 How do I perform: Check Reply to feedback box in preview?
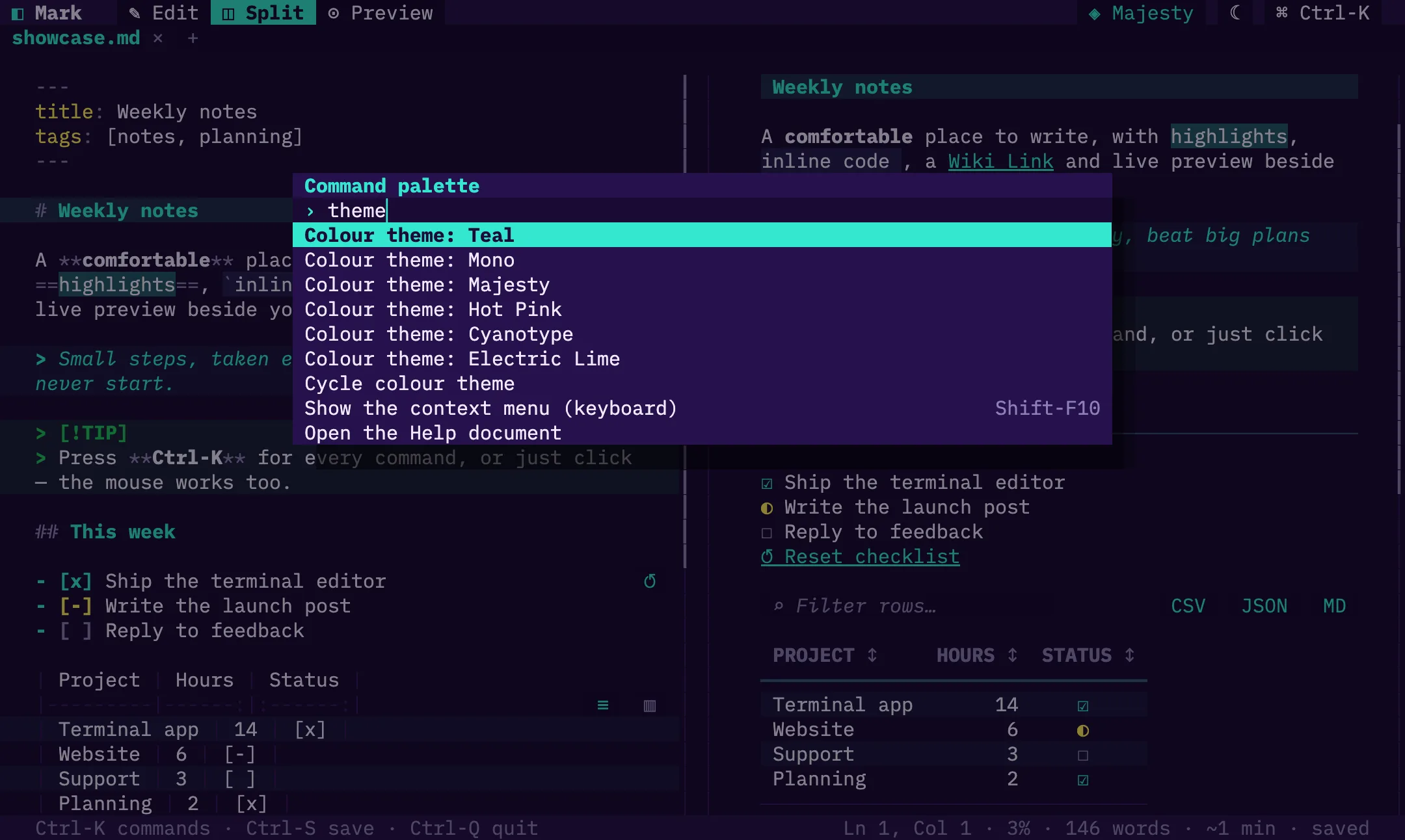767,532
